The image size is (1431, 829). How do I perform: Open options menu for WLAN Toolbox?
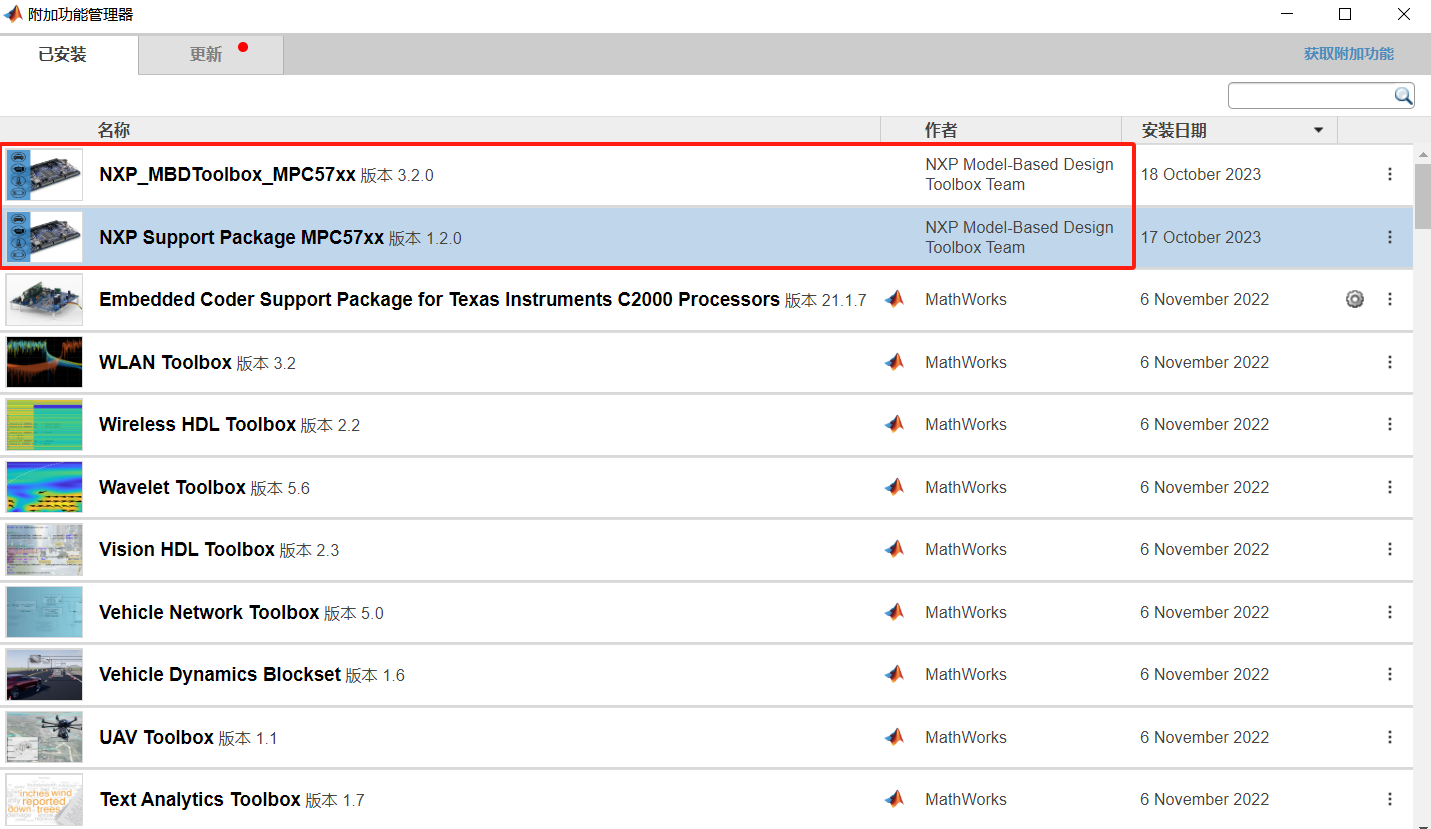[1389, 362]
